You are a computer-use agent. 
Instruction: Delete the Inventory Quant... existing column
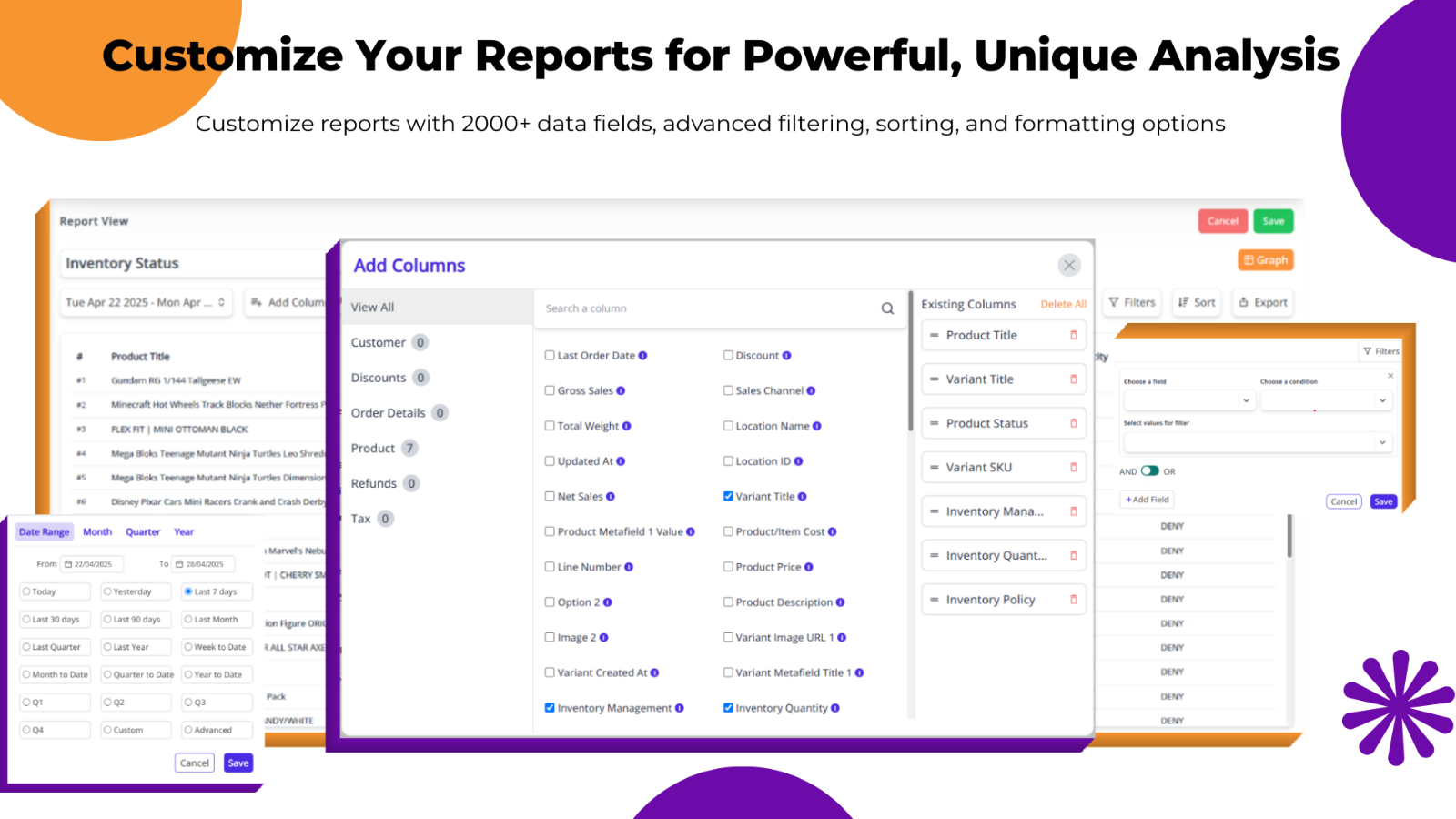click(1074, 555)
